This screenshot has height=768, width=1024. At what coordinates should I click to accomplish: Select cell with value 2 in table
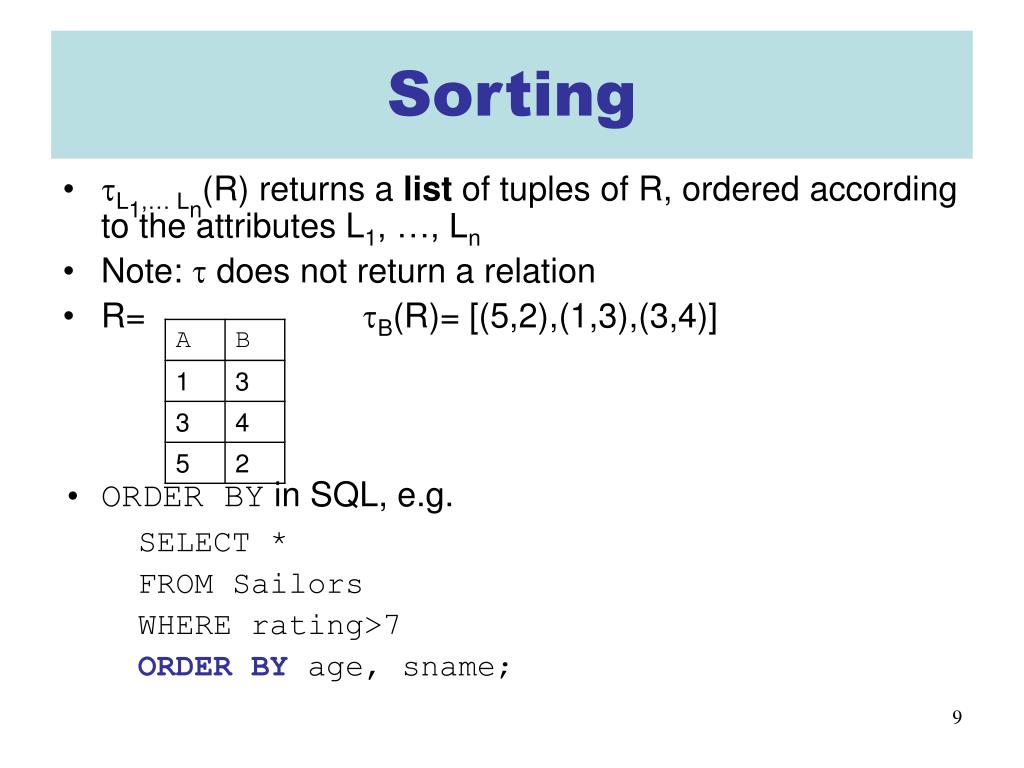255,463
